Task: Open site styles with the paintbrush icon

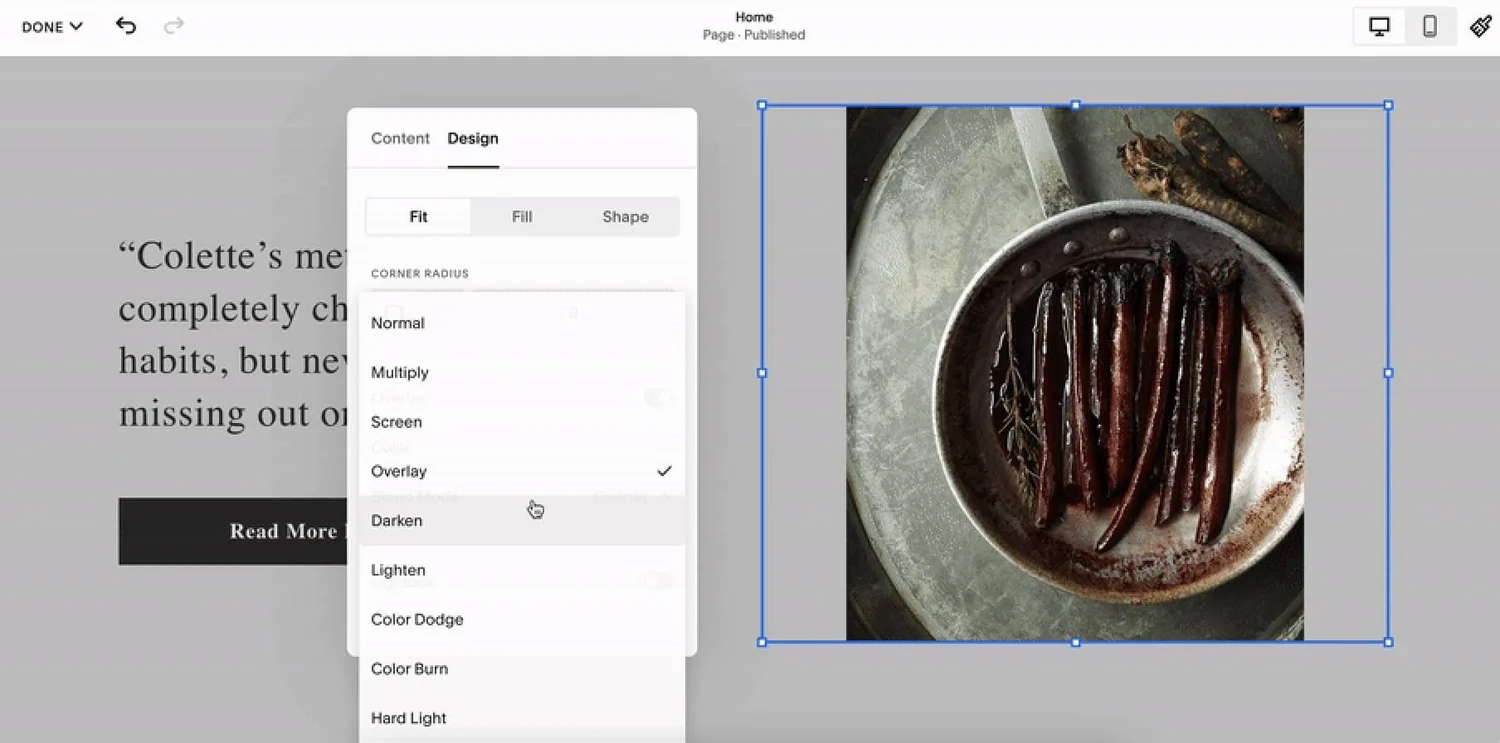Action: point(1481,26)
